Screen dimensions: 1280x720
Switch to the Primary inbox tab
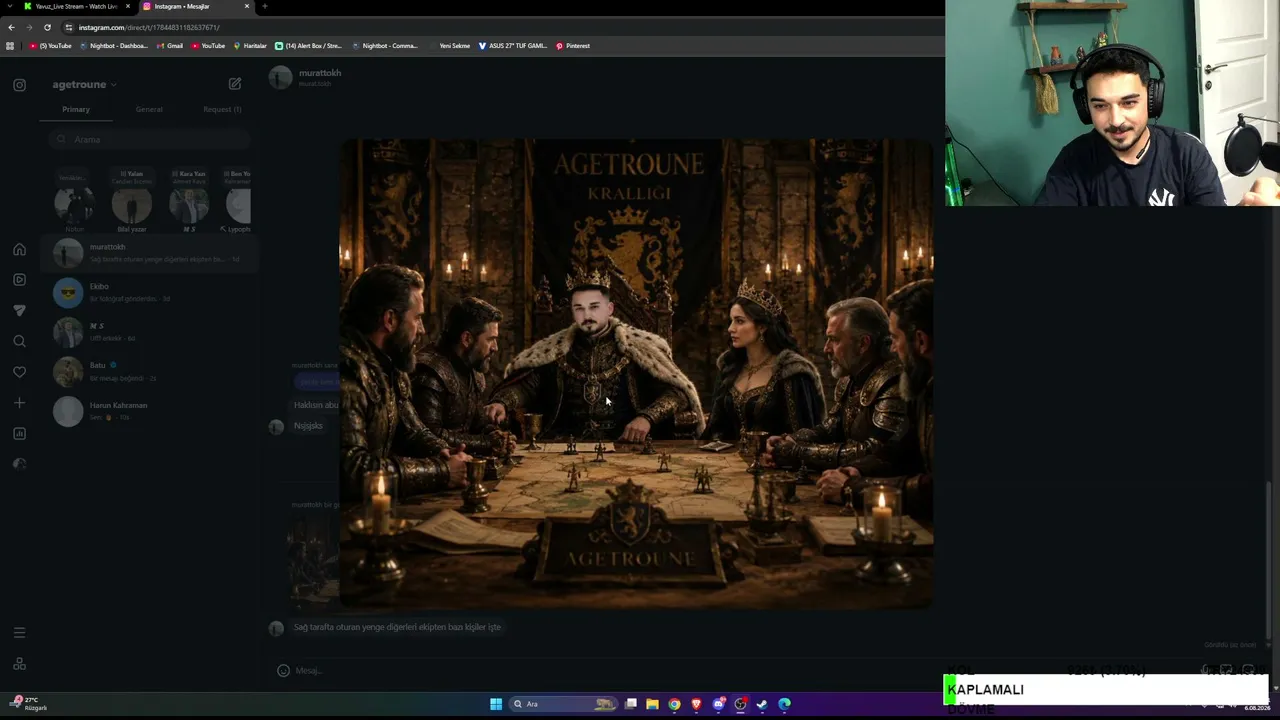pos(76,109)
